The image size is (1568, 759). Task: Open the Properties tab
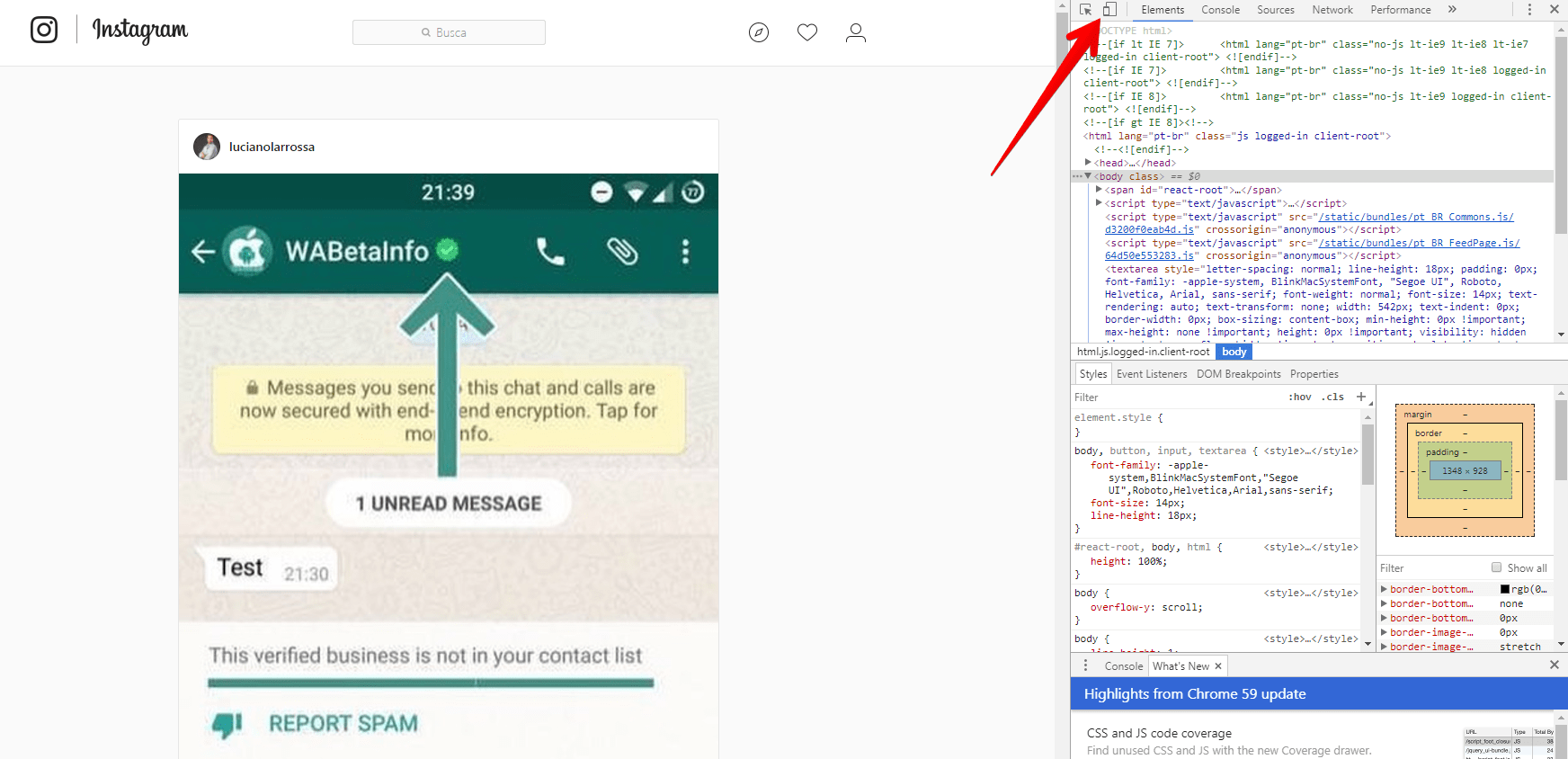click(1314, 374)
